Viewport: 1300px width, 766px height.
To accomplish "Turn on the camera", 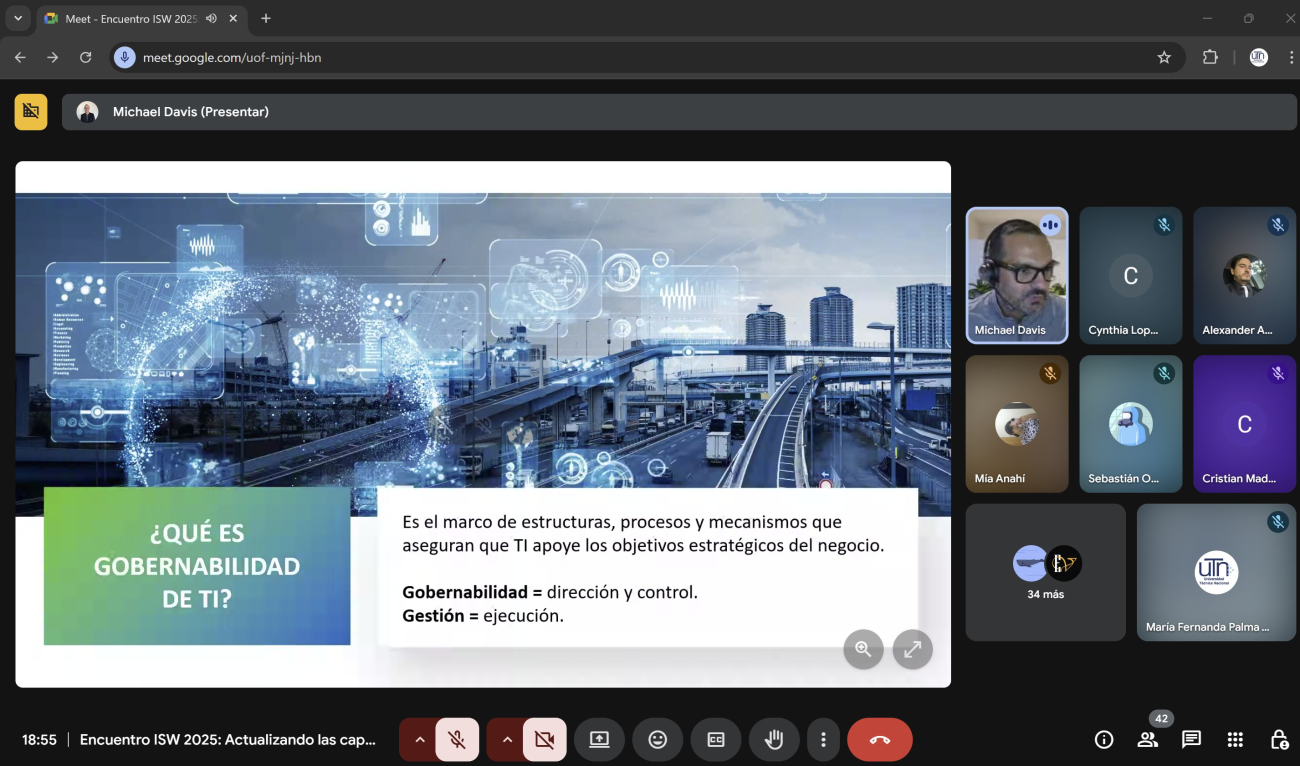I will tap(544, 740).
